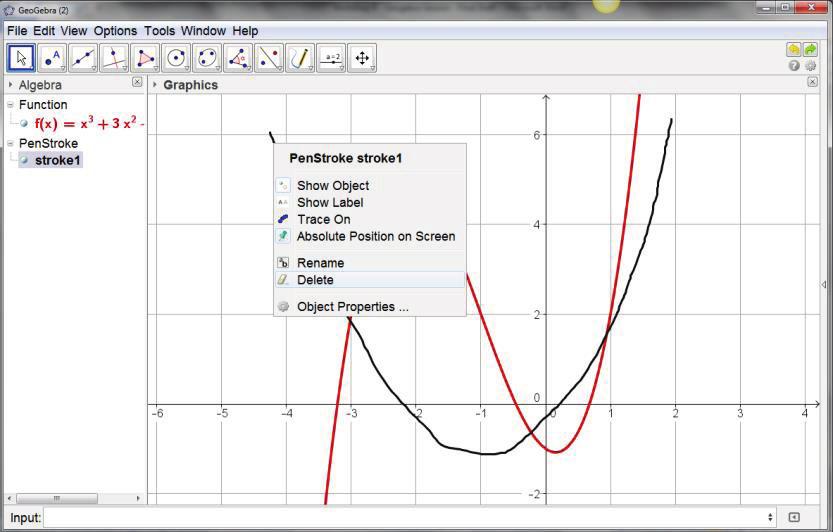
Task: Select the Circle with Center tool
Action: 176,58
